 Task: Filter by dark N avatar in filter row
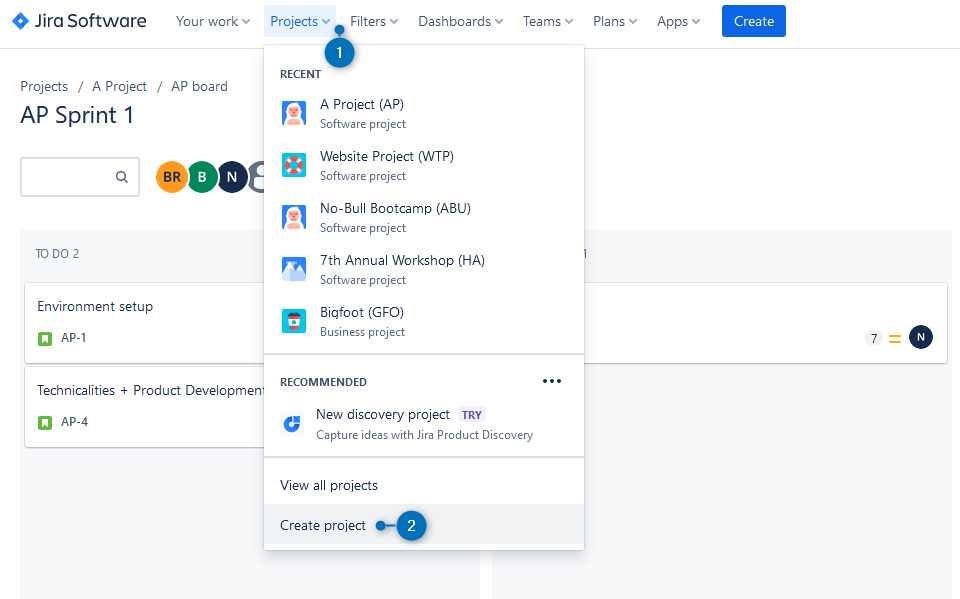[232, 177]
